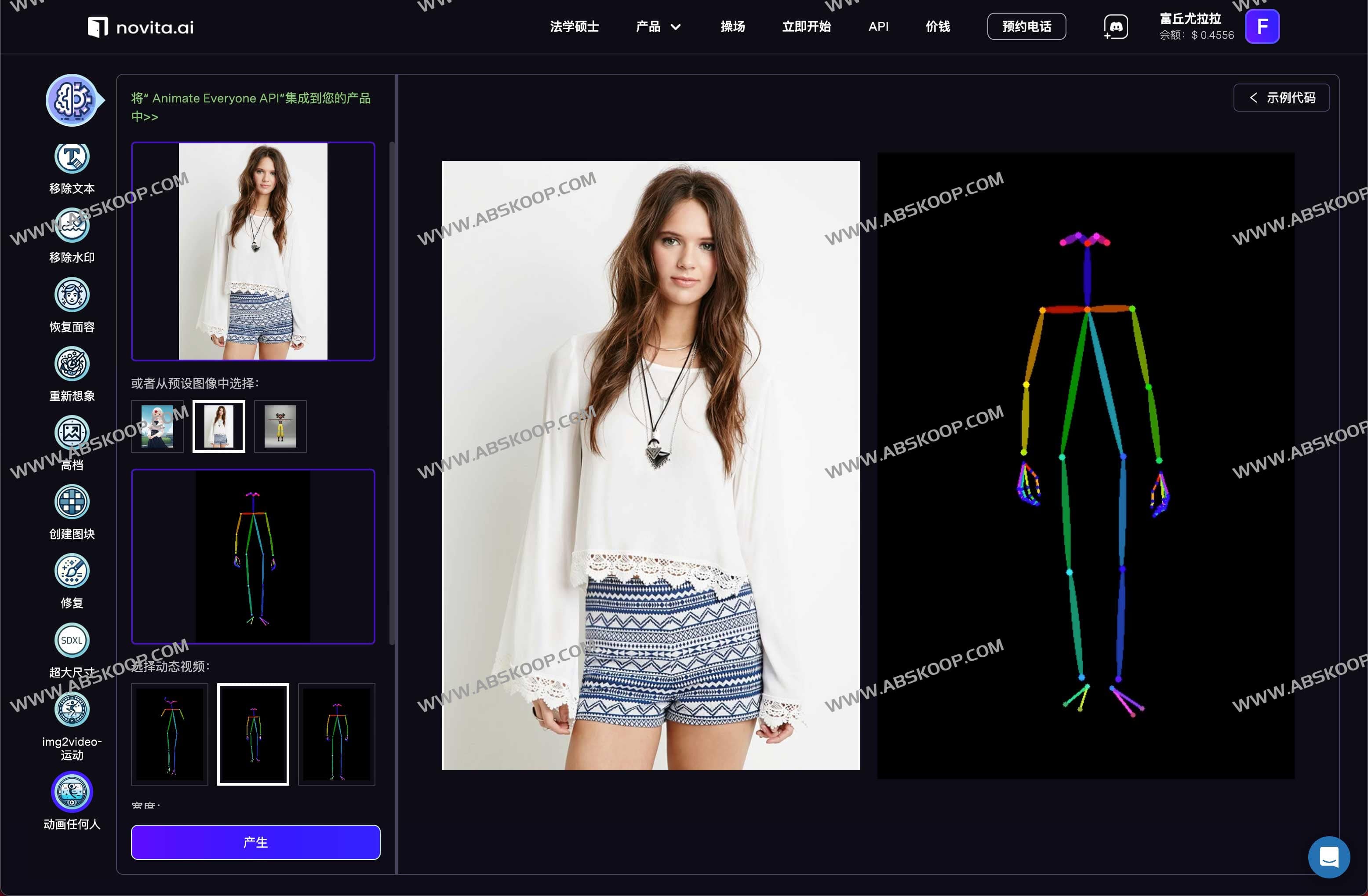The width and height of the screenshot is (1368, 896).
Task: Open the SDXL tool icon
Action: pyautogui.click(x=72, y=640)
